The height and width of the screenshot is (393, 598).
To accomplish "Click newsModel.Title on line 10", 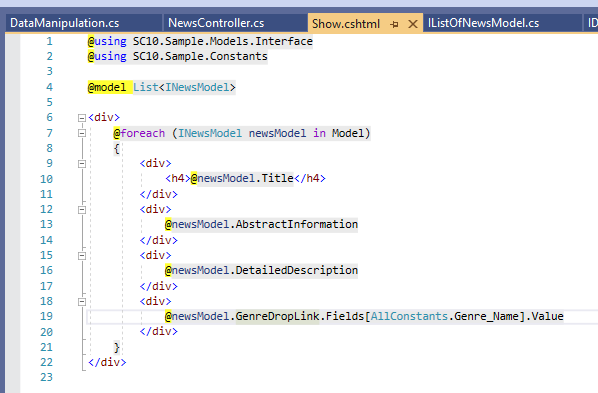I will point(245,178).
